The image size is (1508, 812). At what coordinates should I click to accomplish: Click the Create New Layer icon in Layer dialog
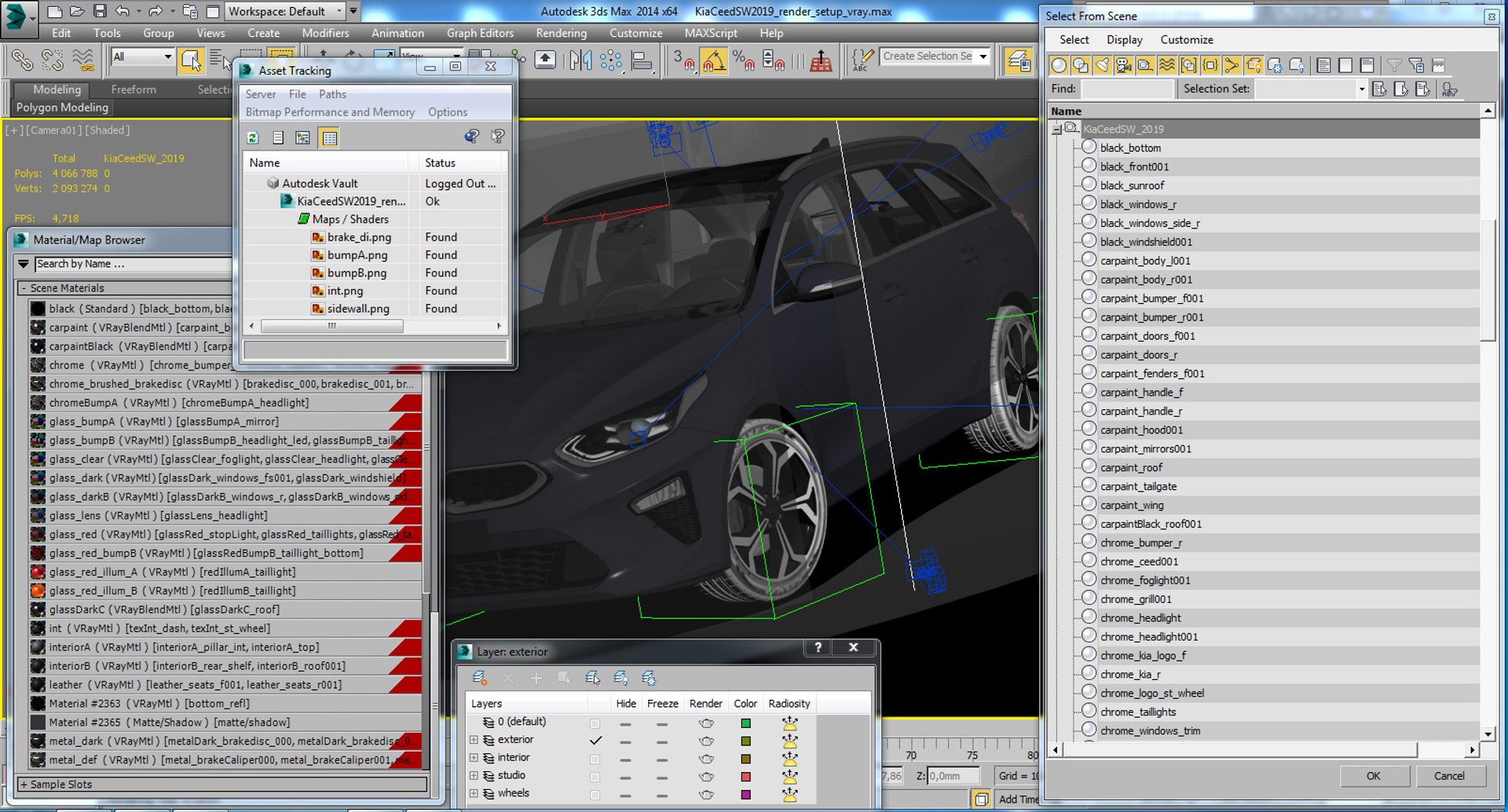479,677
